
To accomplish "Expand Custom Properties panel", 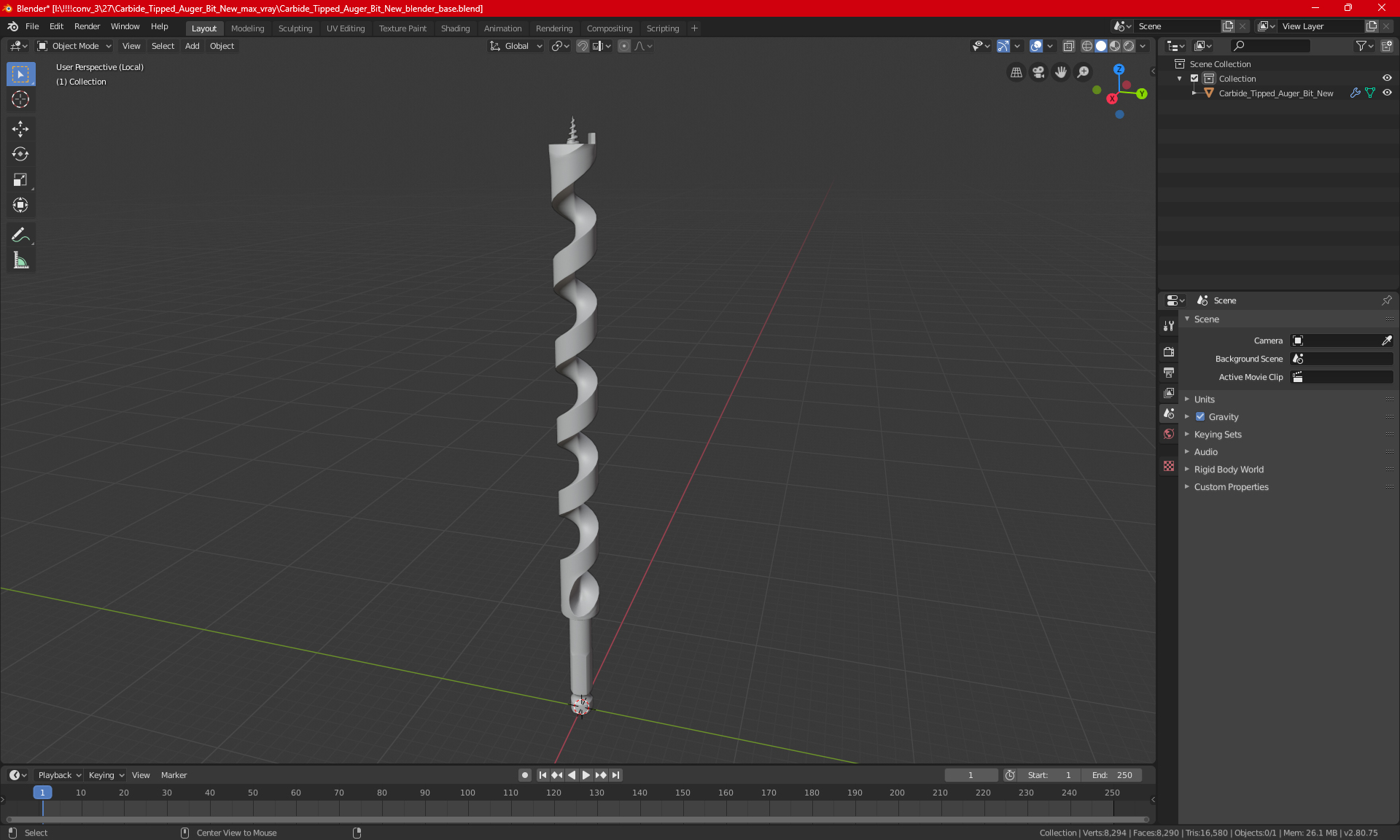I will point(1231,486).
